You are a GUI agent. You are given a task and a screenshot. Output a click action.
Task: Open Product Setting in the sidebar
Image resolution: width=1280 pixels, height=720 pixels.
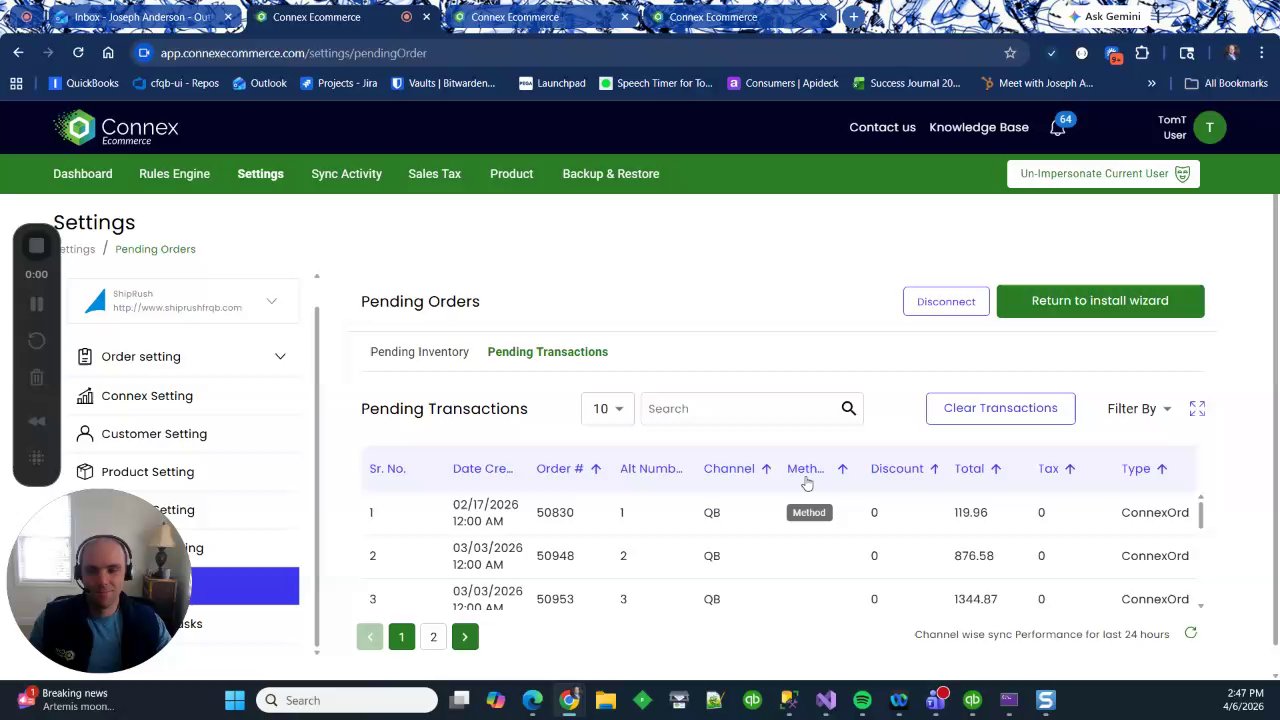point(147,472)
